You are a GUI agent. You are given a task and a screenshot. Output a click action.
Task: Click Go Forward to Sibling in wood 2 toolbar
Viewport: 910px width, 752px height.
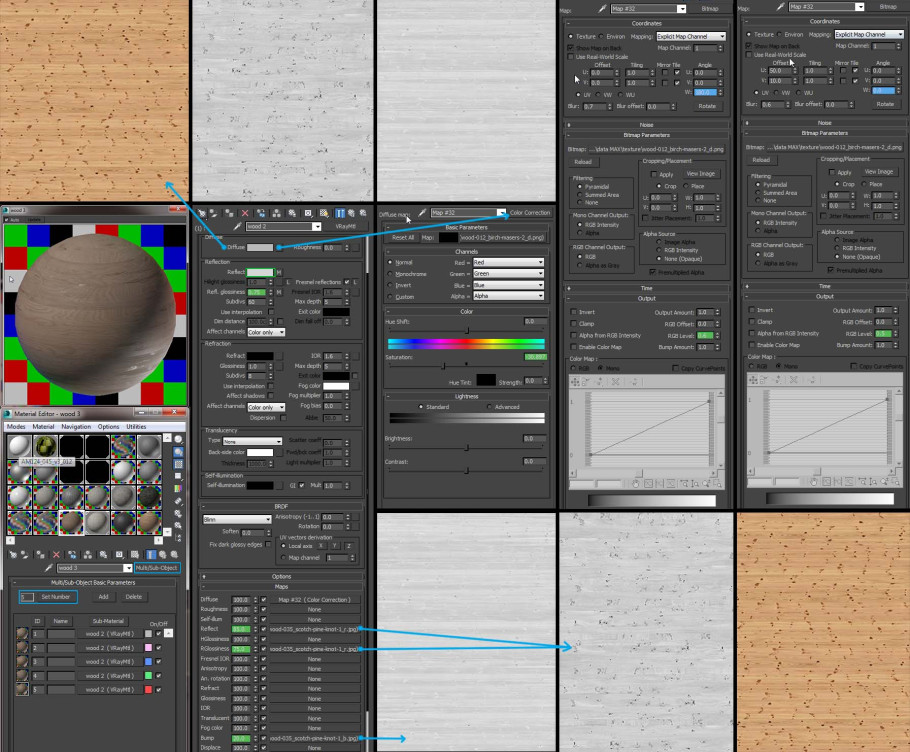pos(363,214)
